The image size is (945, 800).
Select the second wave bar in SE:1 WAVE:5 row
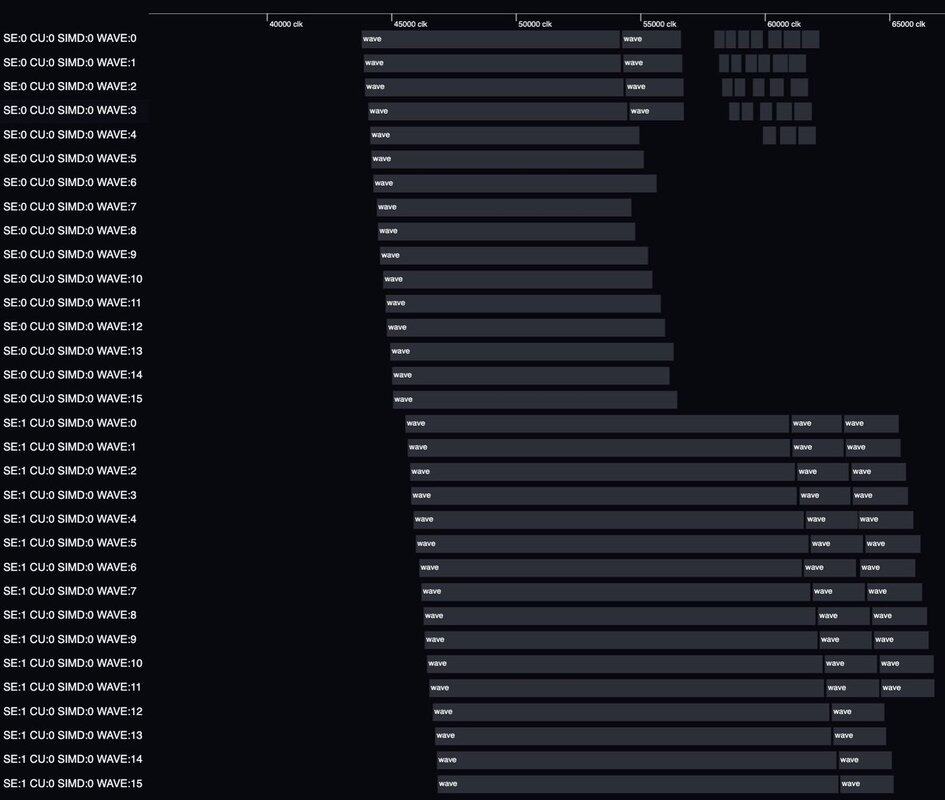click(836, 543)
